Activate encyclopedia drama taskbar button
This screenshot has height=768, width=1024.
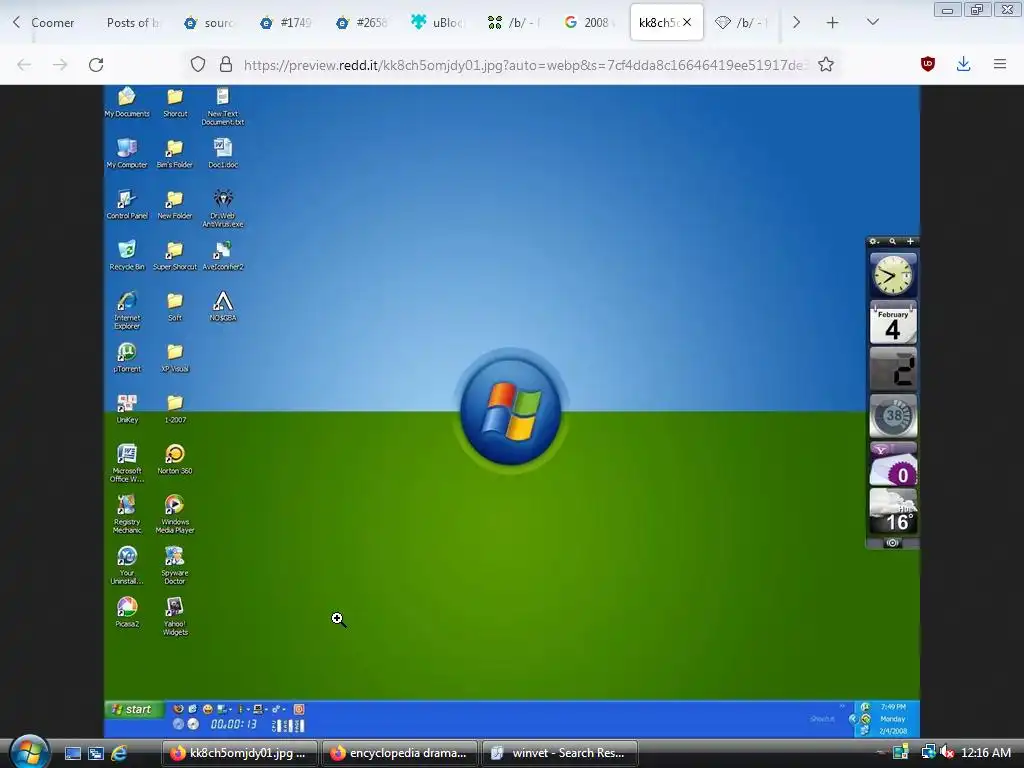(x=399, y=753)
